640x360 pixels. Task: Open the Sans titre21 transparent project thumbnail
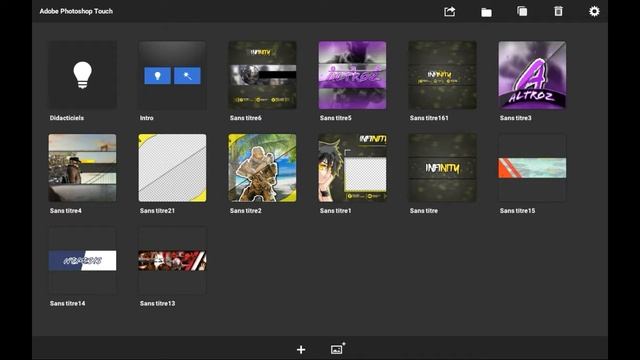pyautogui.click(x=172, y=168)
